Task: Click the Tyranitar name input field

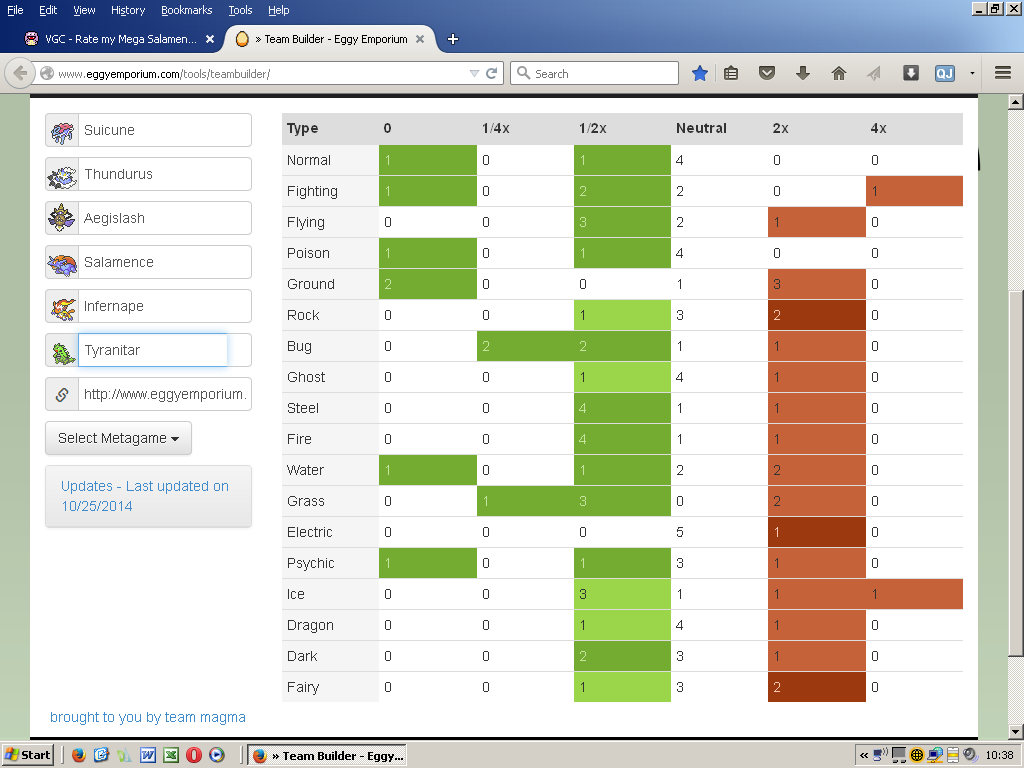Action: [x=153, y=350]
